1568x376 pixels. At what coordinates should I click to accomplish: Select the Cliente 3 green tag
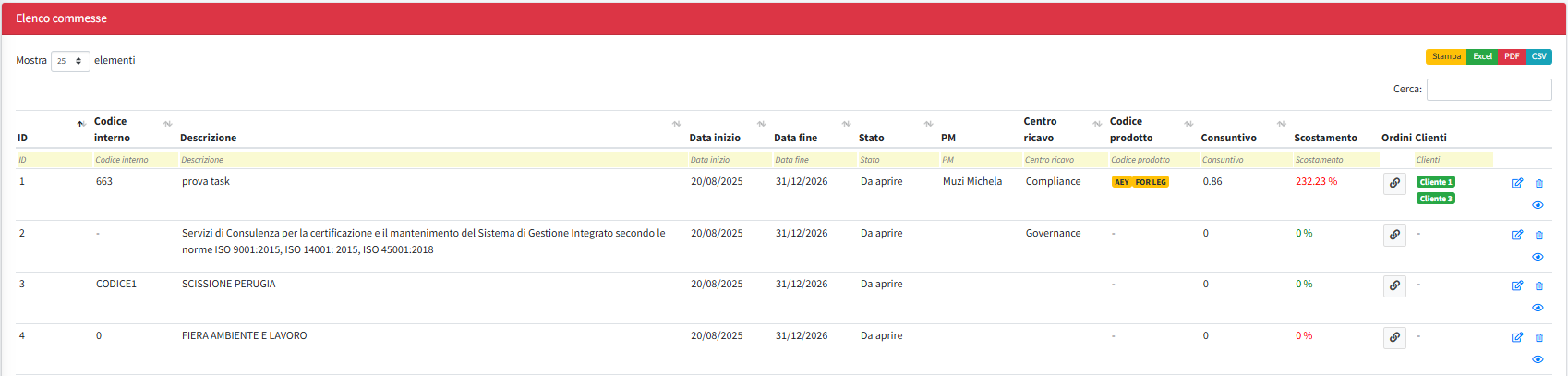(x=1435, y=199)
